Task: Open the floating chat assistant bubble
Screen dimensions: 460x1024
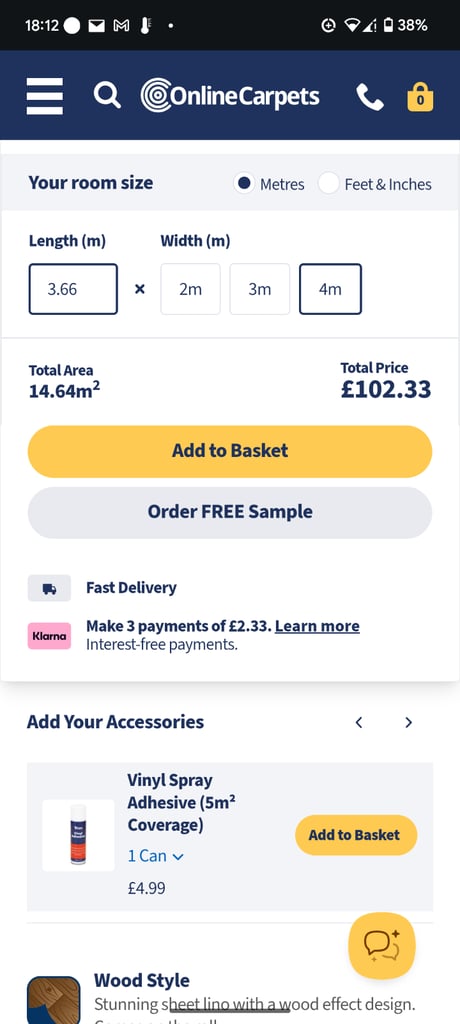Action: 382,945
